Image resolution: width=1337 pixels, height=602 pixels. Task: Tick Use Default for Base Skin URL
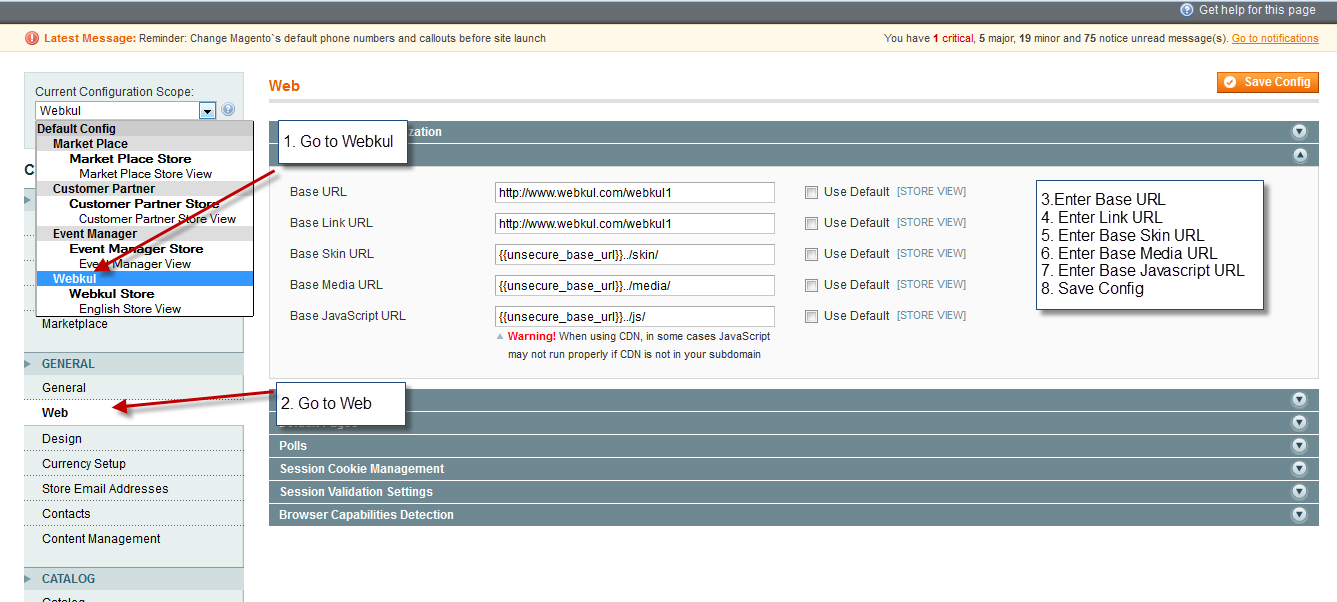[811, 254]
